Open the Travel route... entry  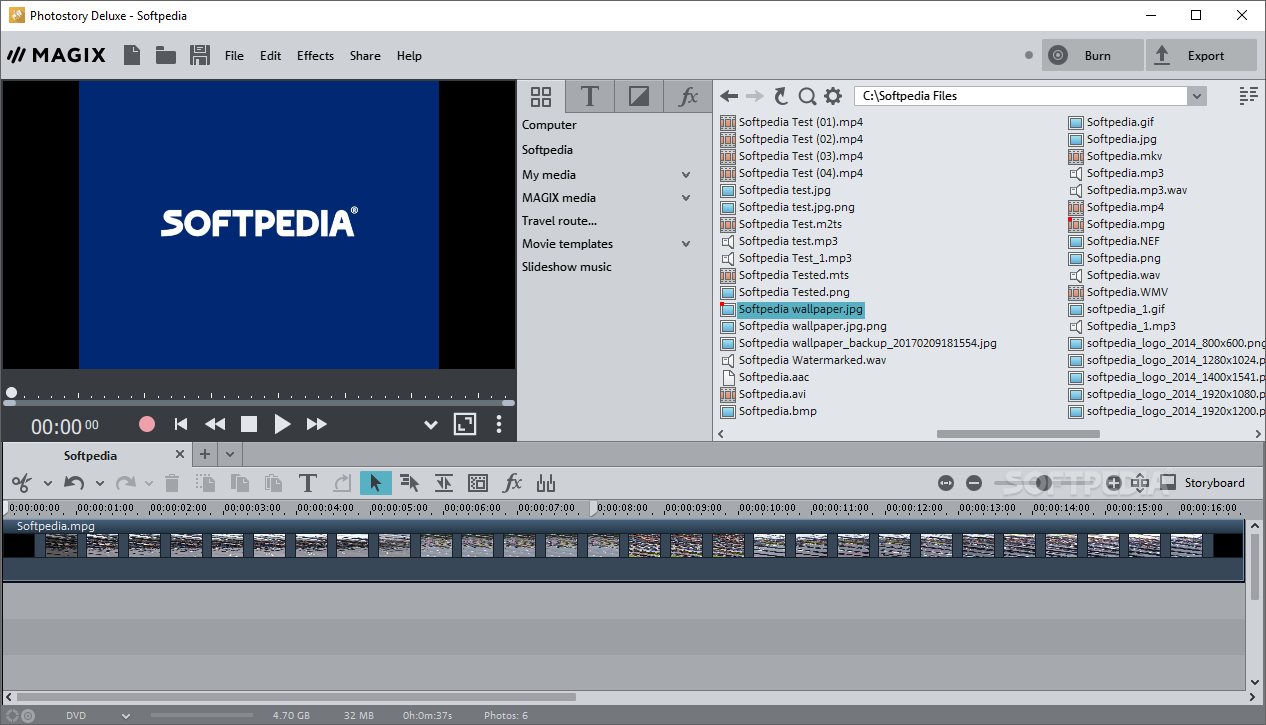[x=559, y=221]
